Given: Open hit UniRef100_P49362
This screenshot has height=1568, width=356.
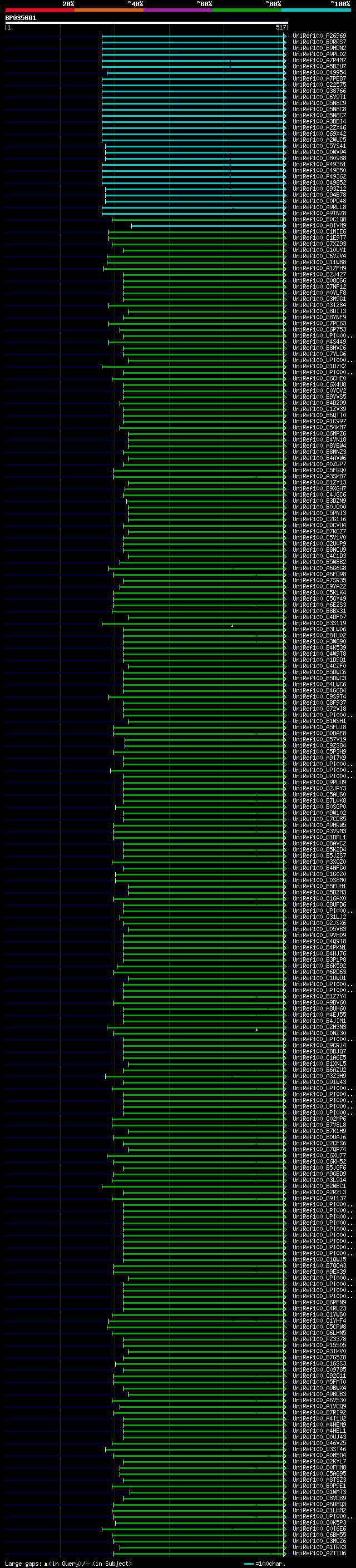Looking at the screenshot, I should click(x=319, y=176).
